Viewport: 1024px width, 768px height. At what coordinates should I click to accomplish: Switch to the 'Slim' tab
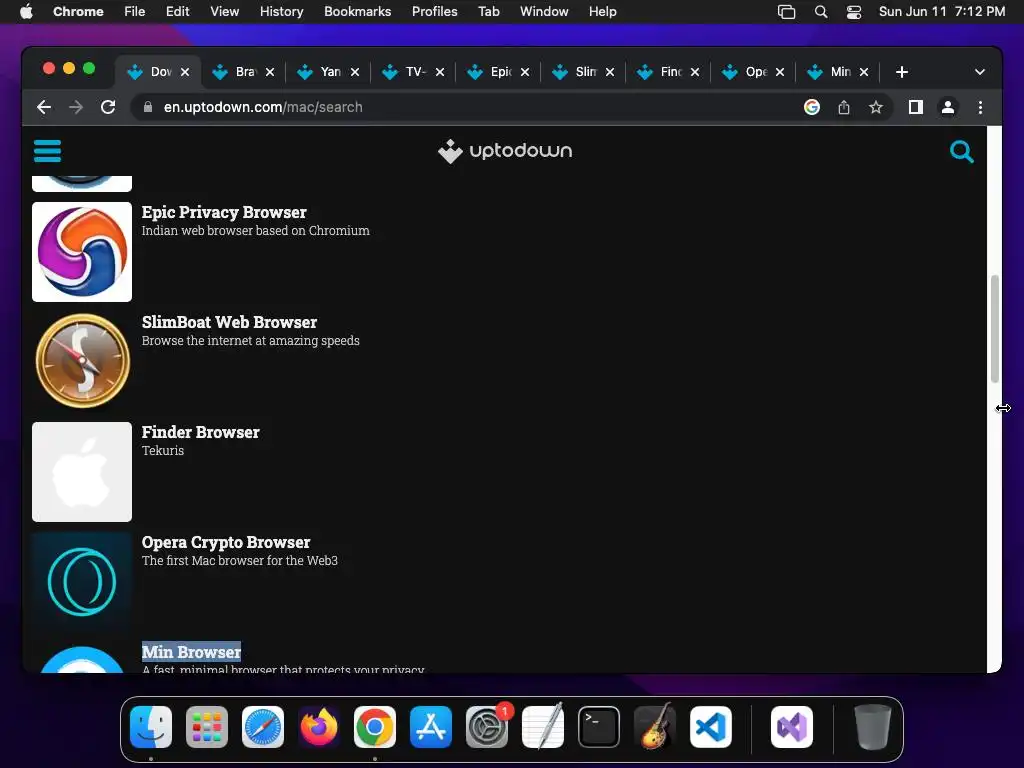(x=583, y=72)
